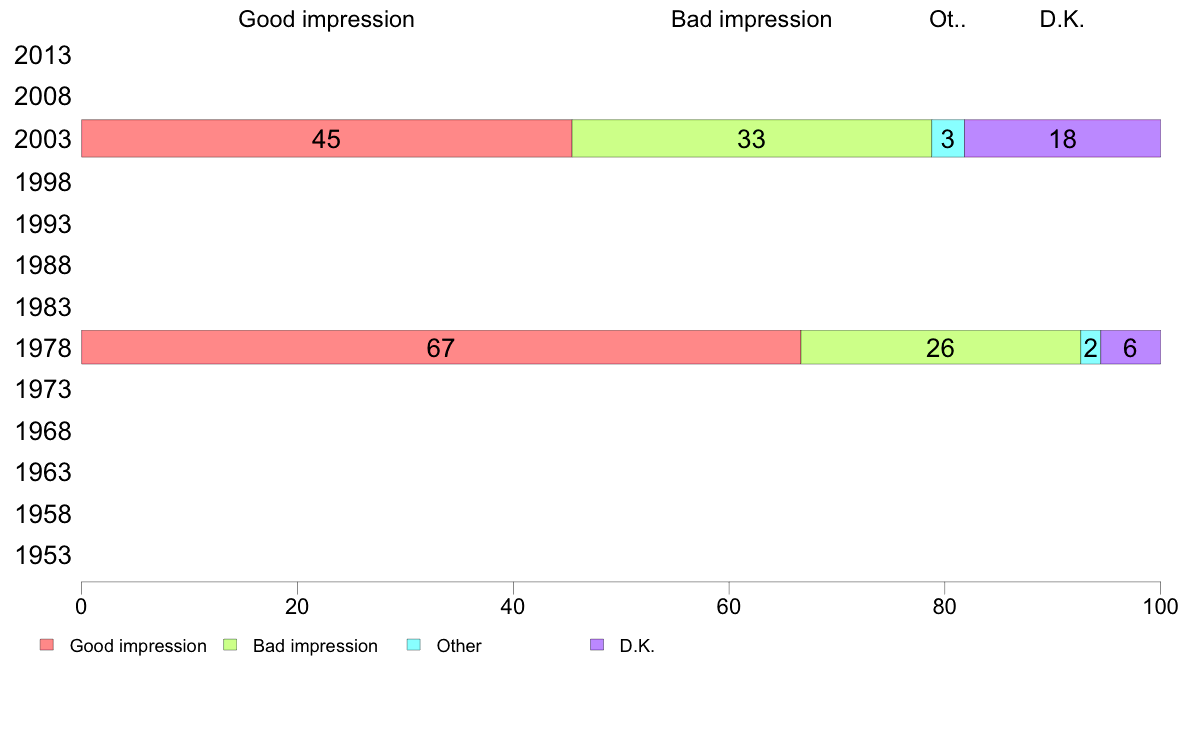Click the green Bad impression legend swatch
Screen dimensions: 1188x736
(x=230, y=645)
